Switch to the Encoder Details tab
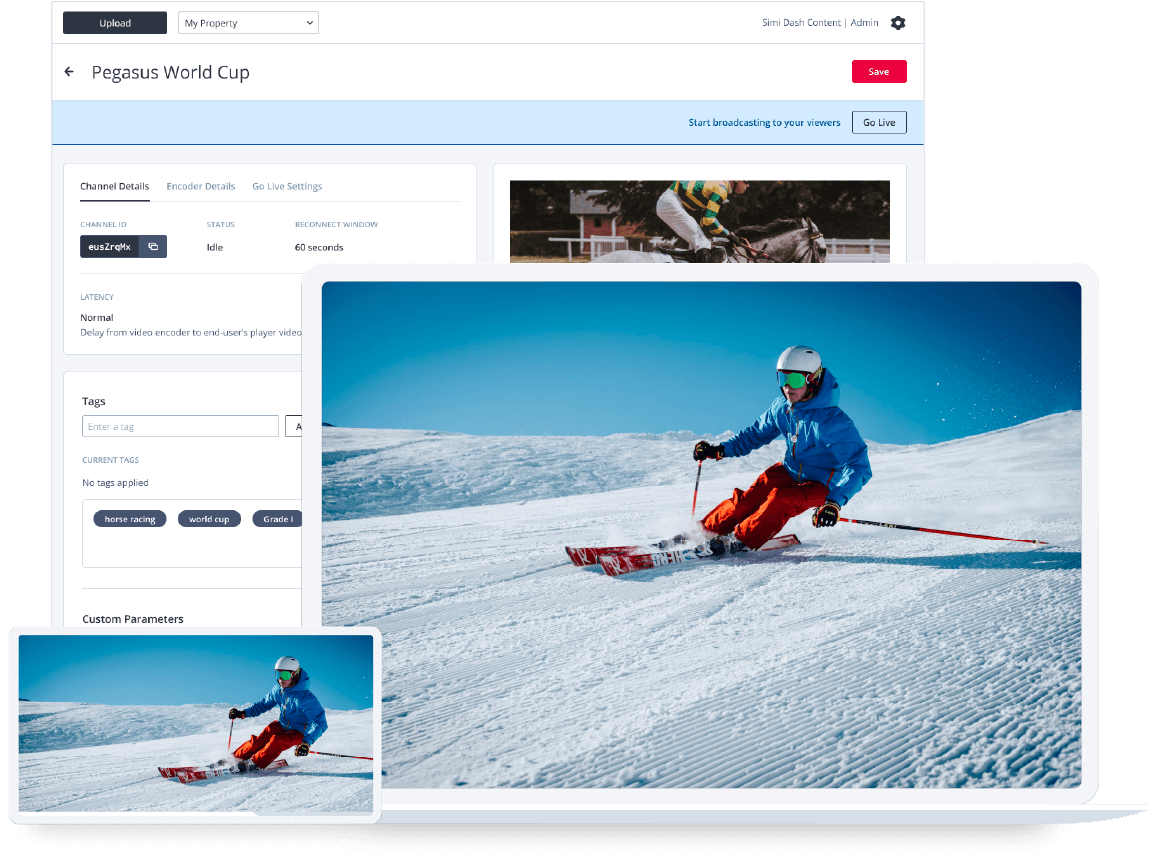 pos(200,186)
